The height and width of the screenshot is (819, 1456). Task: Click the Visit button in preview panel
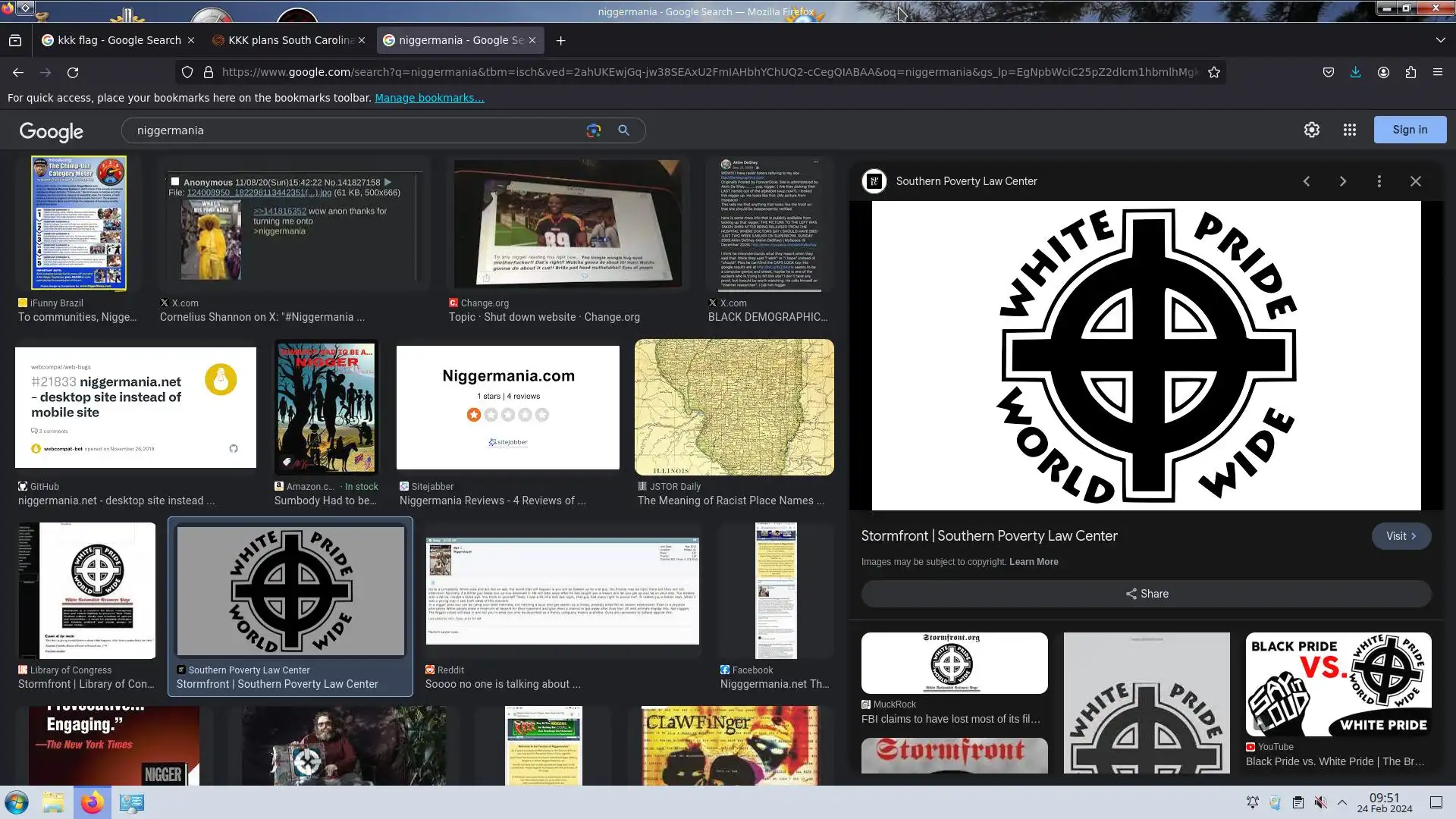(1400, 536)
